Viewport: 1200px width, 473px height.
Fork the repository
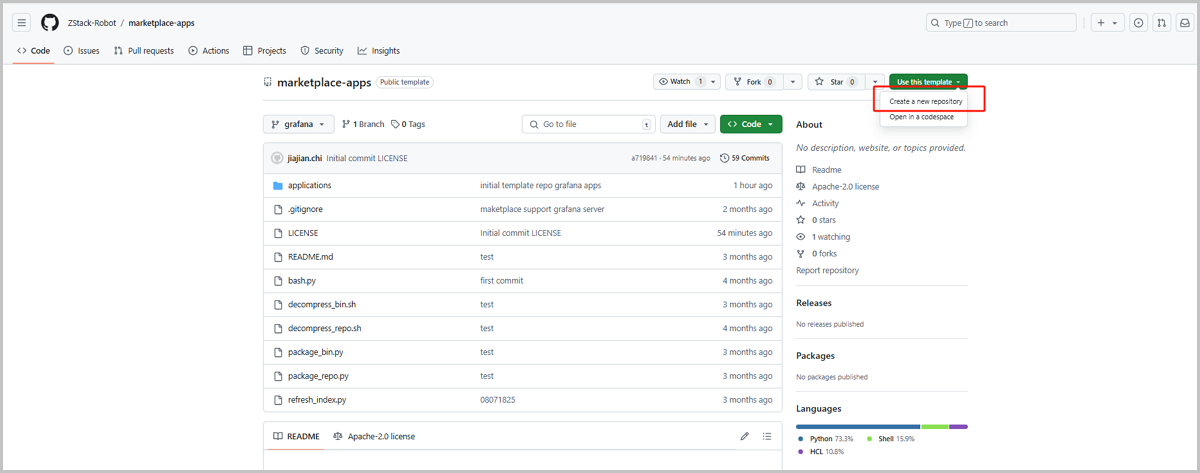(x=753, y=82)
